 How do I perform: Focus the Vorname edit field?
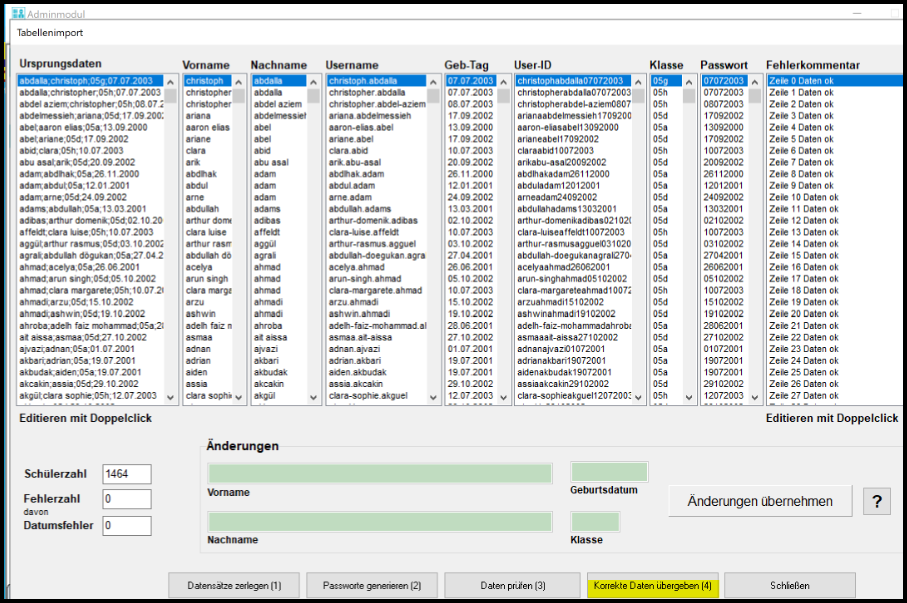[379, 474]
